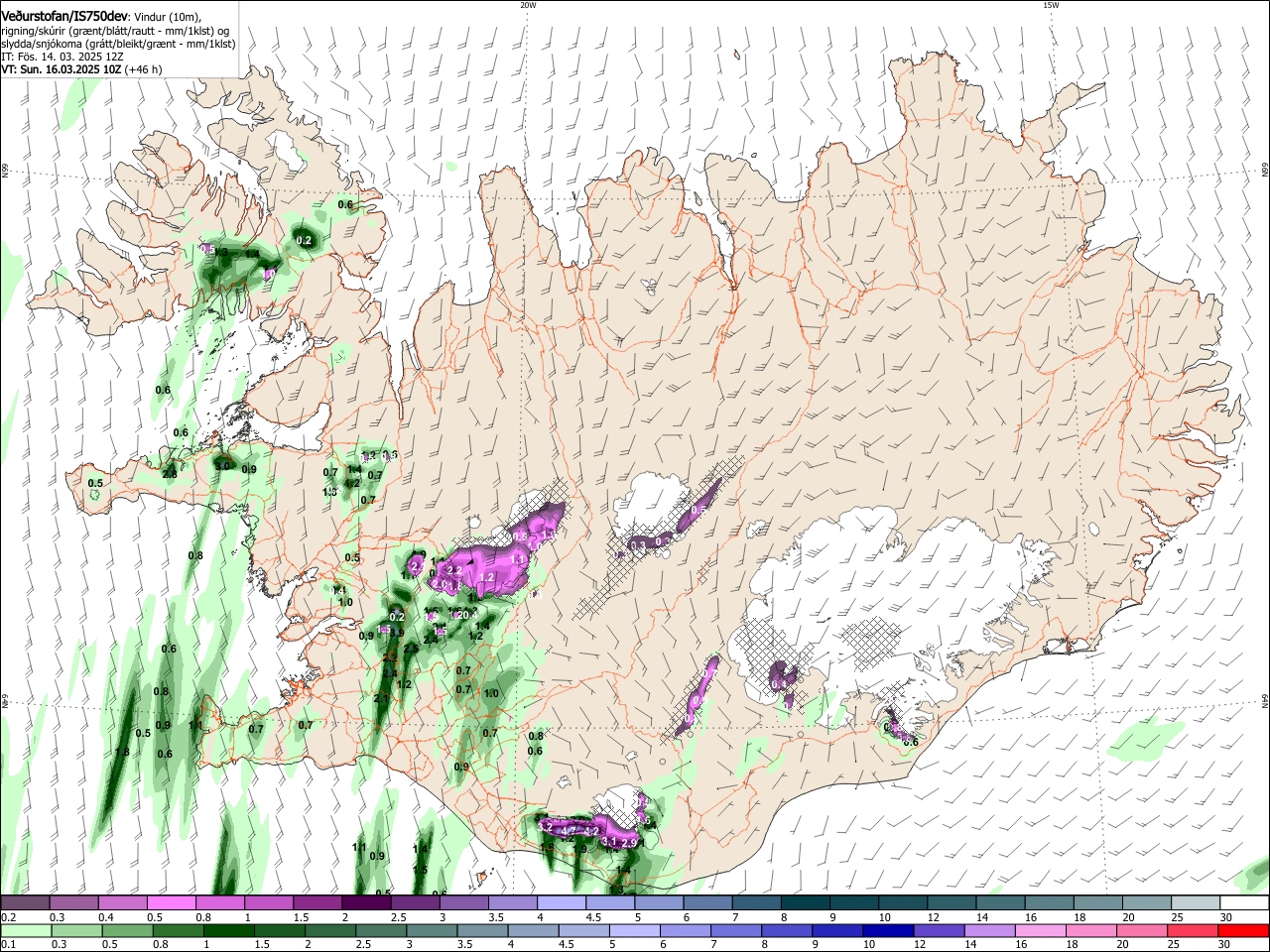Click the '2.9' precipitation value on the map
The image size is (1270, 952).
(629, 843)
